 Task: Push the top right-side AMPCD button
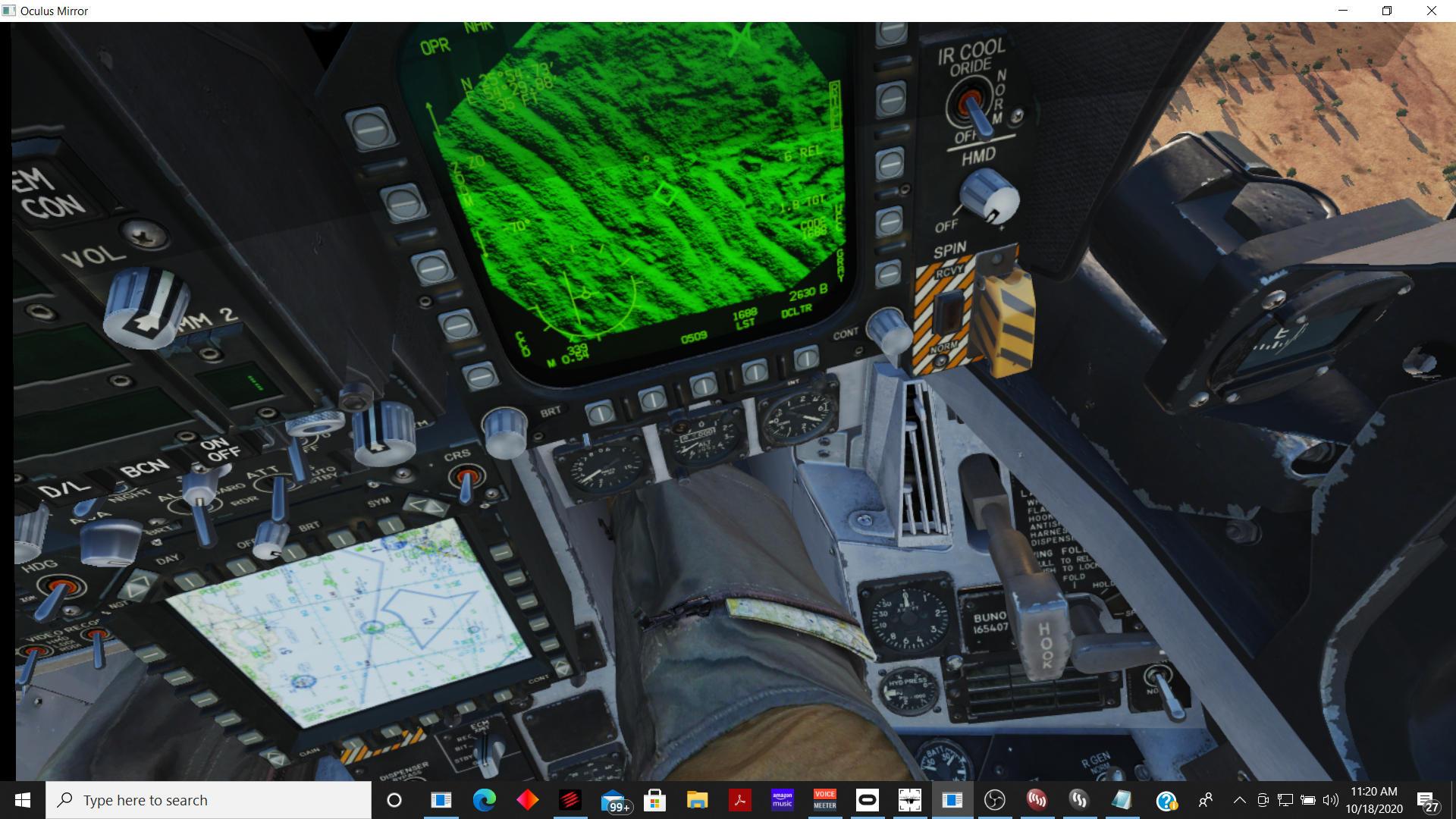point(501,552)
